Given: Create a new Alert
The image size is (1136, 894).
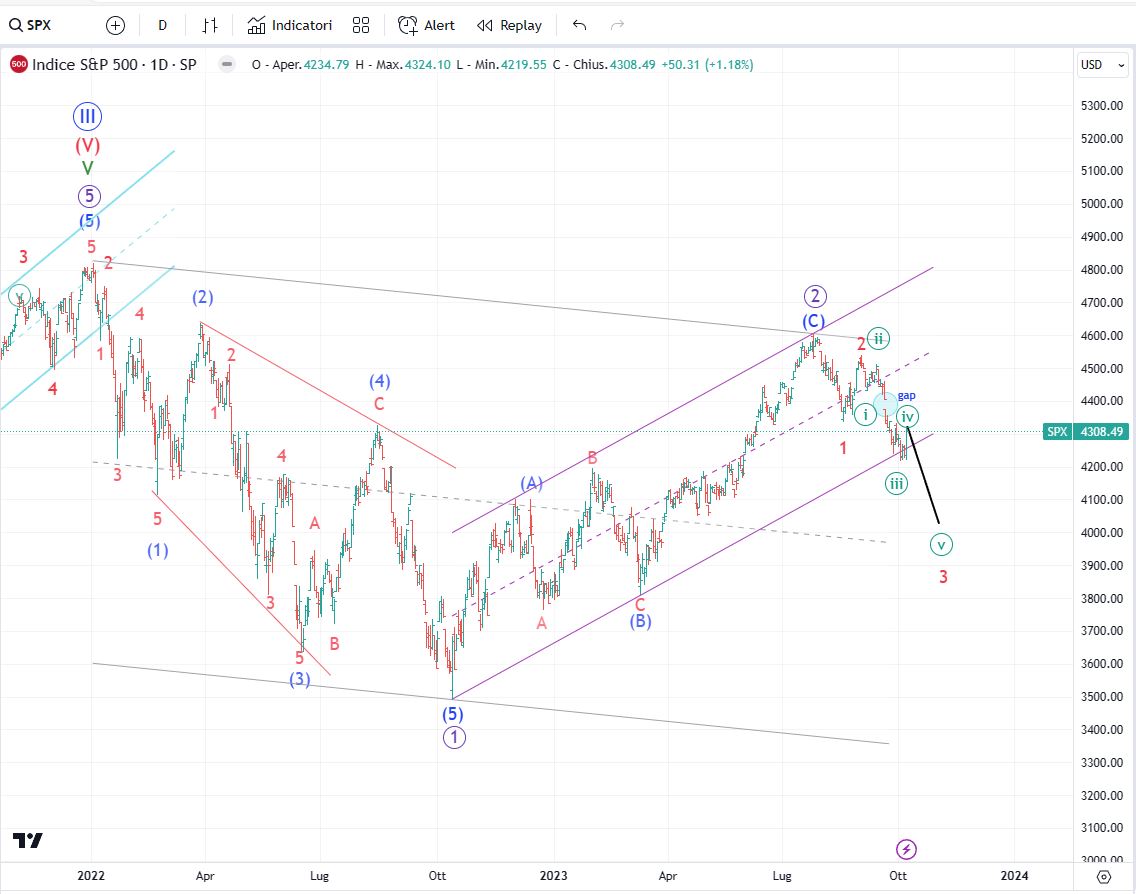Looking at the screenshot, I should pyautogui.click(x=426, y=25).
